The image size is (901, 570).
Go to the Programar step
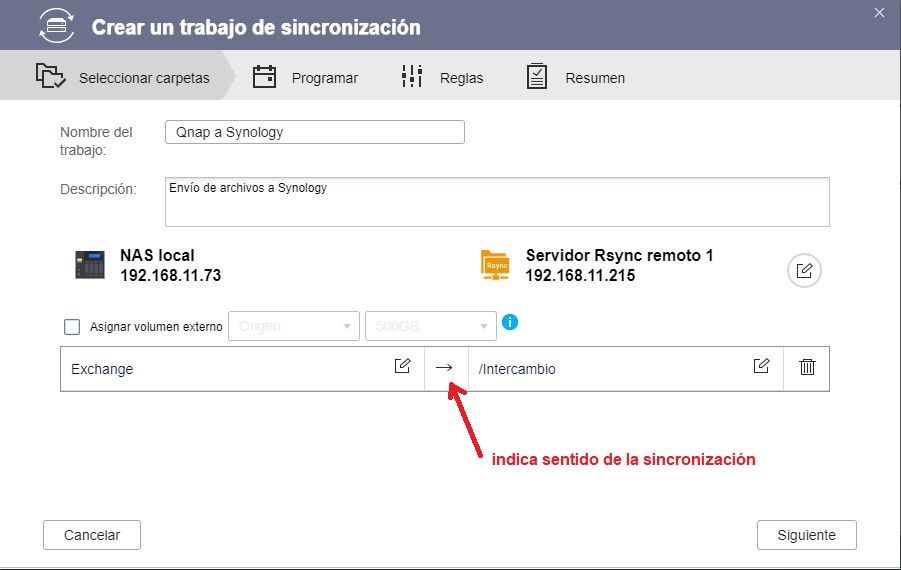(x=305, y=78)
